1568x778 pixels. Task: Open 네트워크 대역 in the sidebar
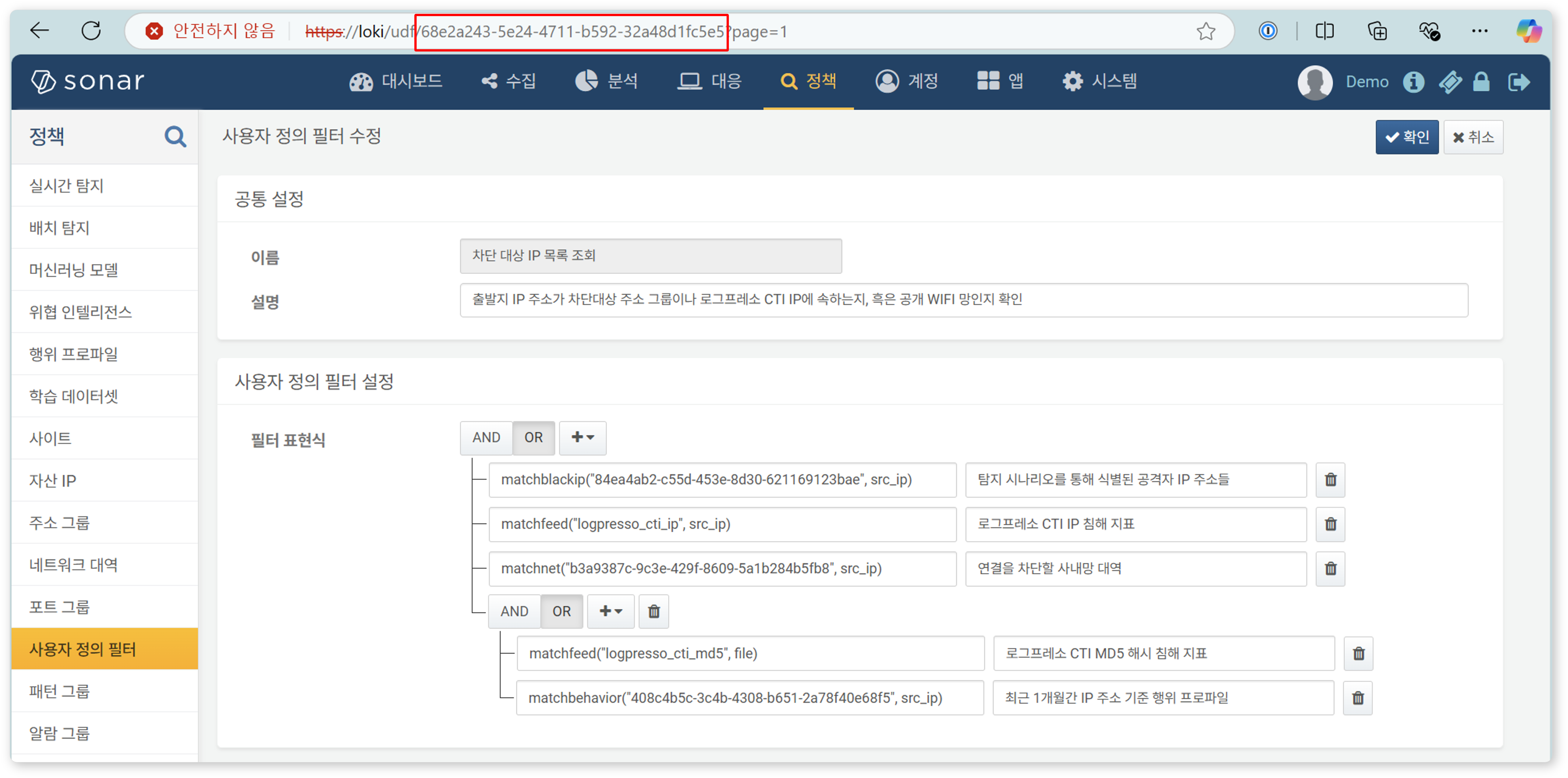(x=105, y=565)
